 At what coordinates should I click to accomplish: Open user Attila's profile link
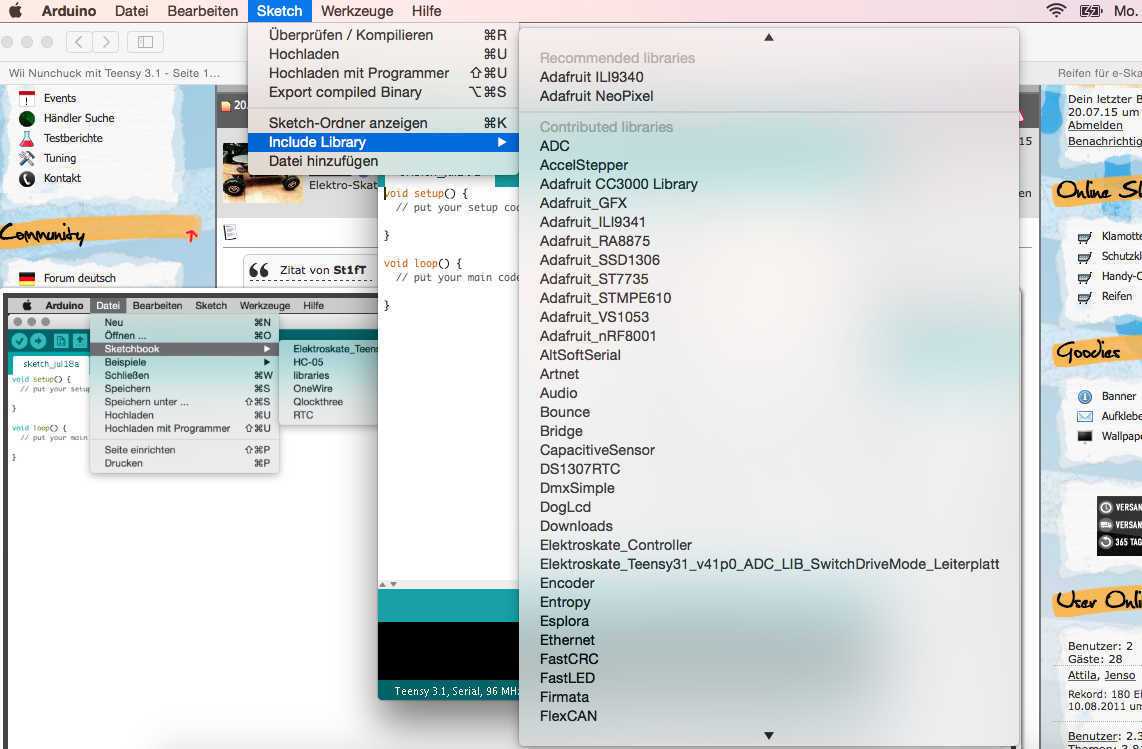coord(1081,675)
